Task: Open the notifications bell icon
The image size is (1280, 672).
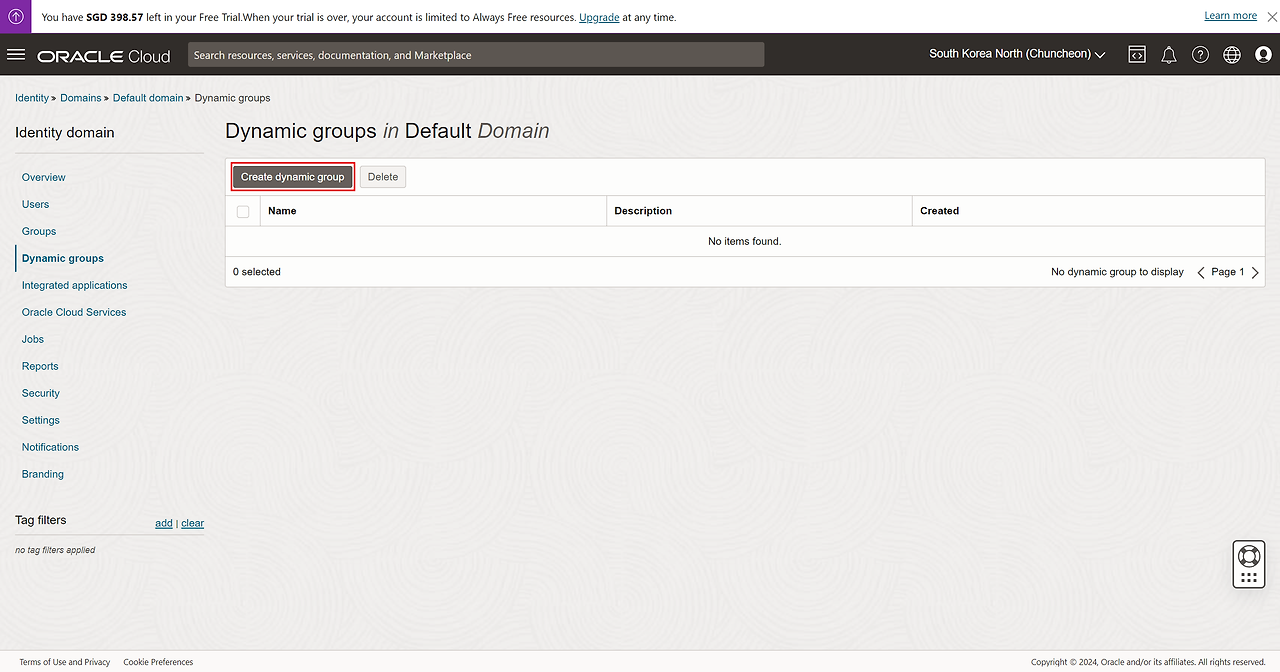Action: point(1168,55)
